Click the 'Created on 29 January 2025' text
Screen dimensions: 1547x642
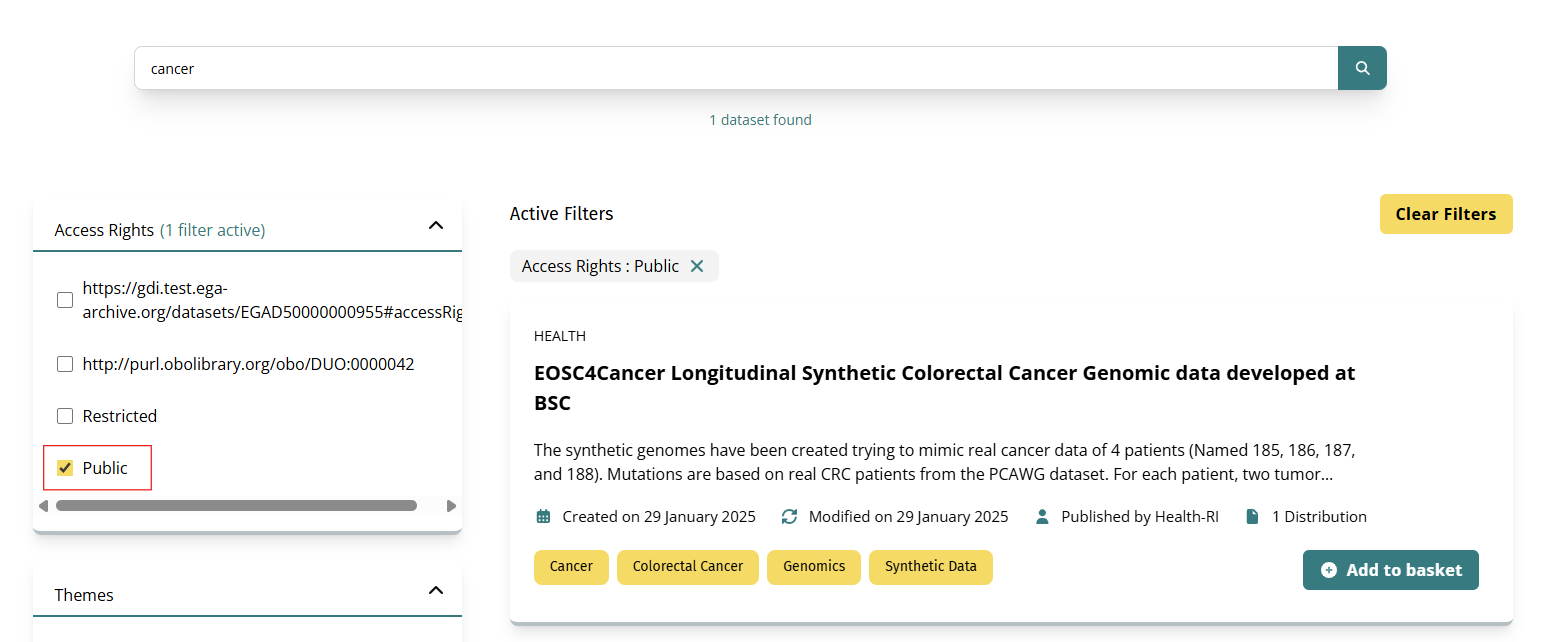pos(659,517)
